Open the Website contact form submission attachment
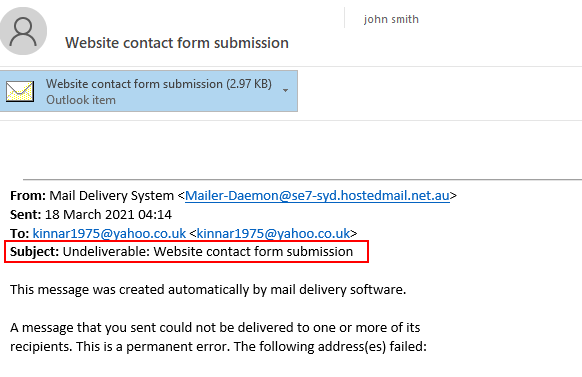The image size is (582, 377). point(148,91)
